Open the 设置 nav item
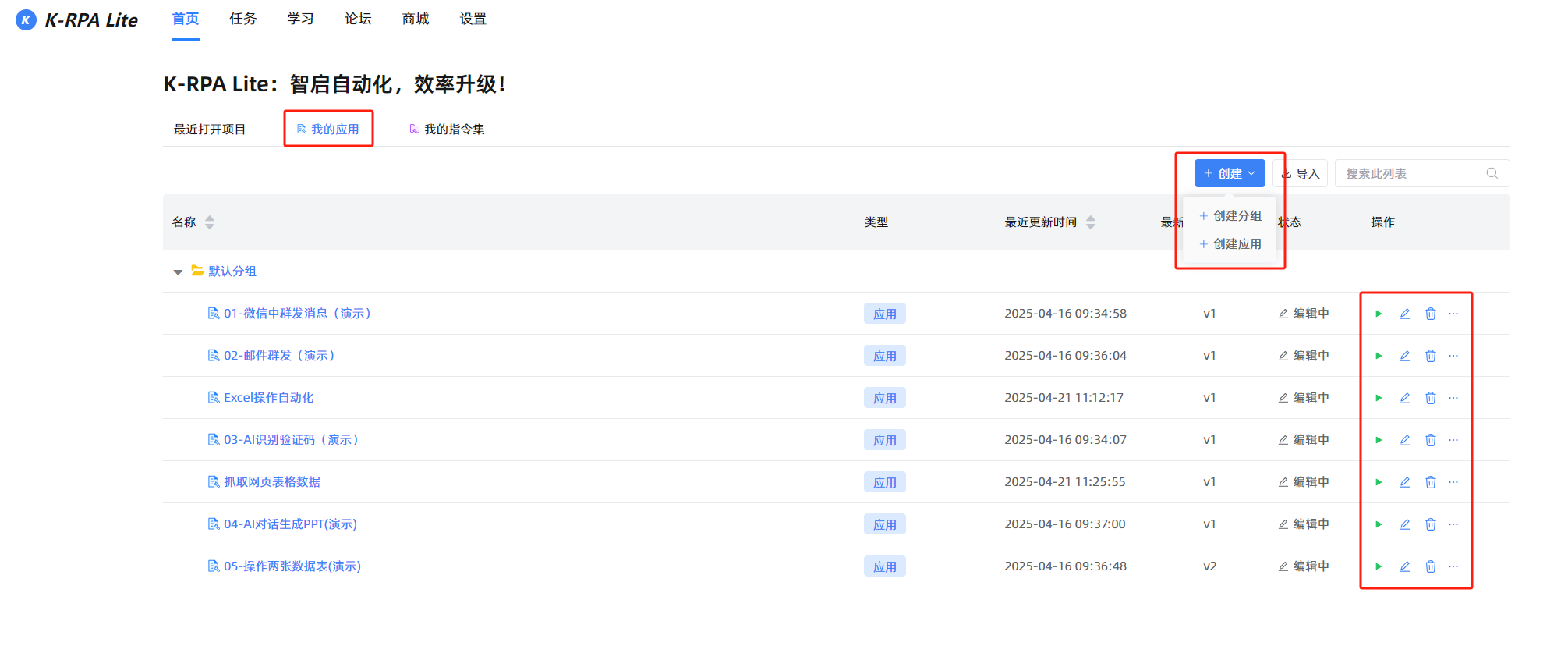Image resolution: width=1568 pixels, height=646 pixels. pos(473,19)
